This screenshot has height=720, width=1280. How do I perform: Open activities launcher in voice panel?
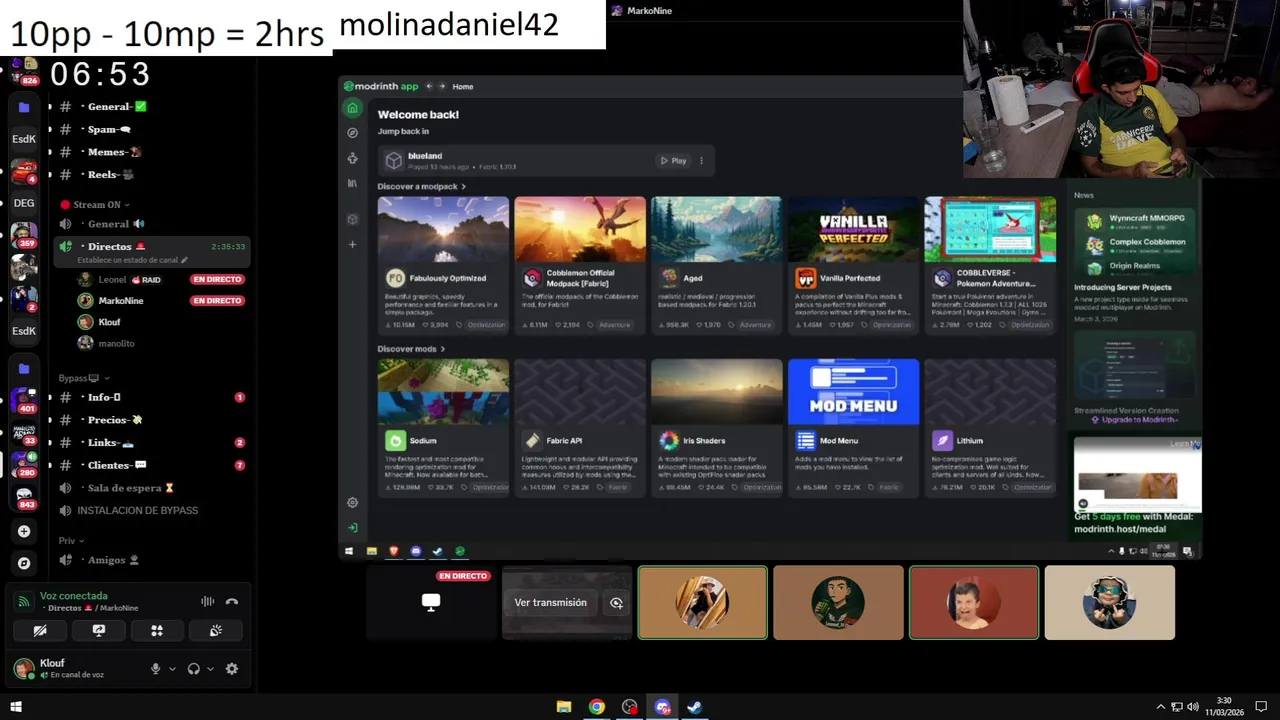[157, 631]
